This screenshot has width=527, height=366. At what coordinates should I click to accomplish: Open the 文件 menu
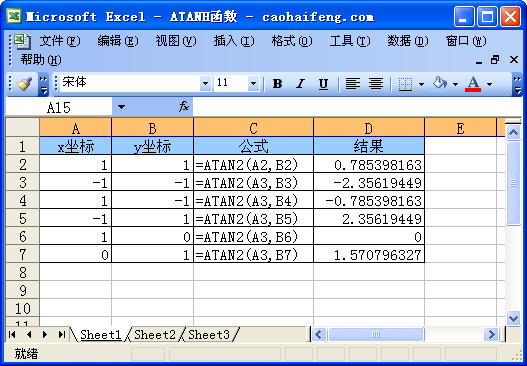60,41
